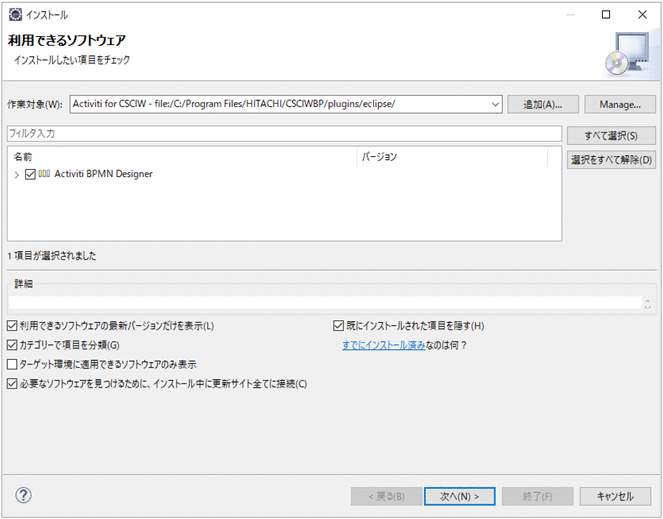Toggle the Activiti BPMN Designer checkbox

[x=30, y=174]
